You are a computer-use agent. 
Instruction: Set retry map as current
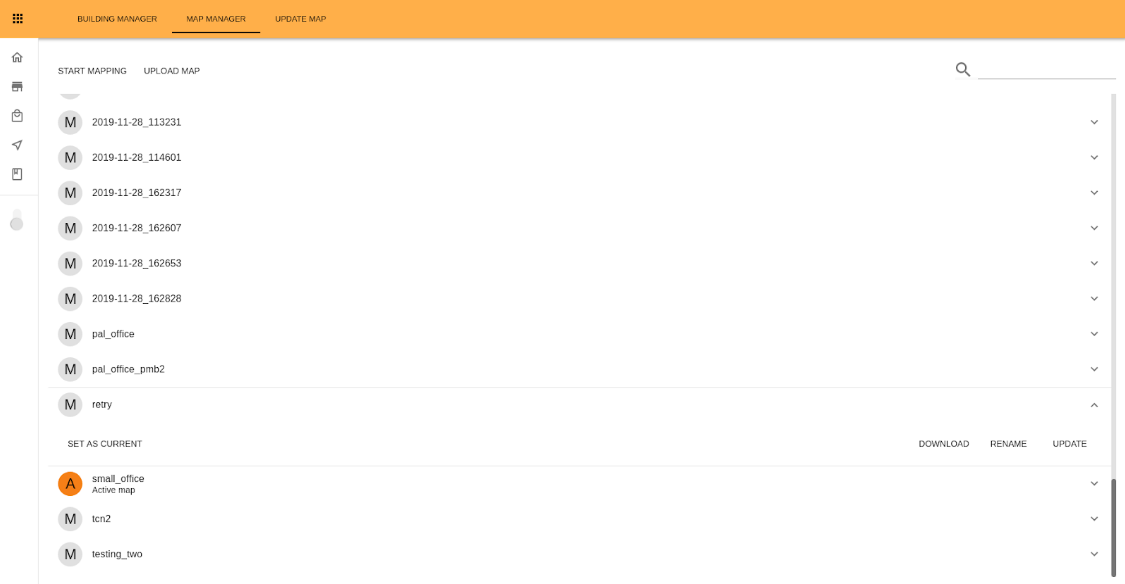(x=105, y=444)
